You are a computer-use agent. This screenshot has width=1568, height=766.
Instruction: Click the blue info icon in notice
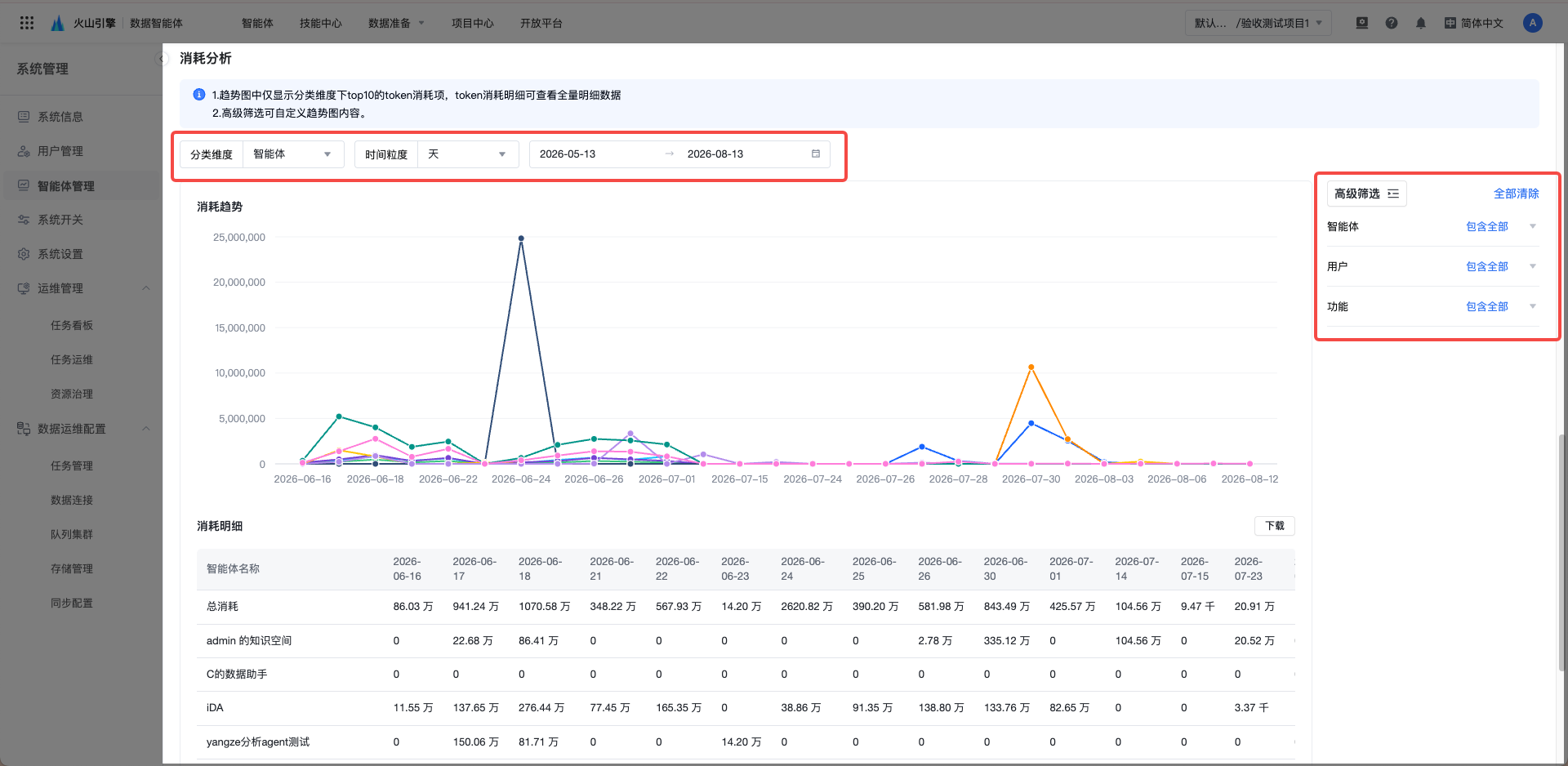point(198,95)
